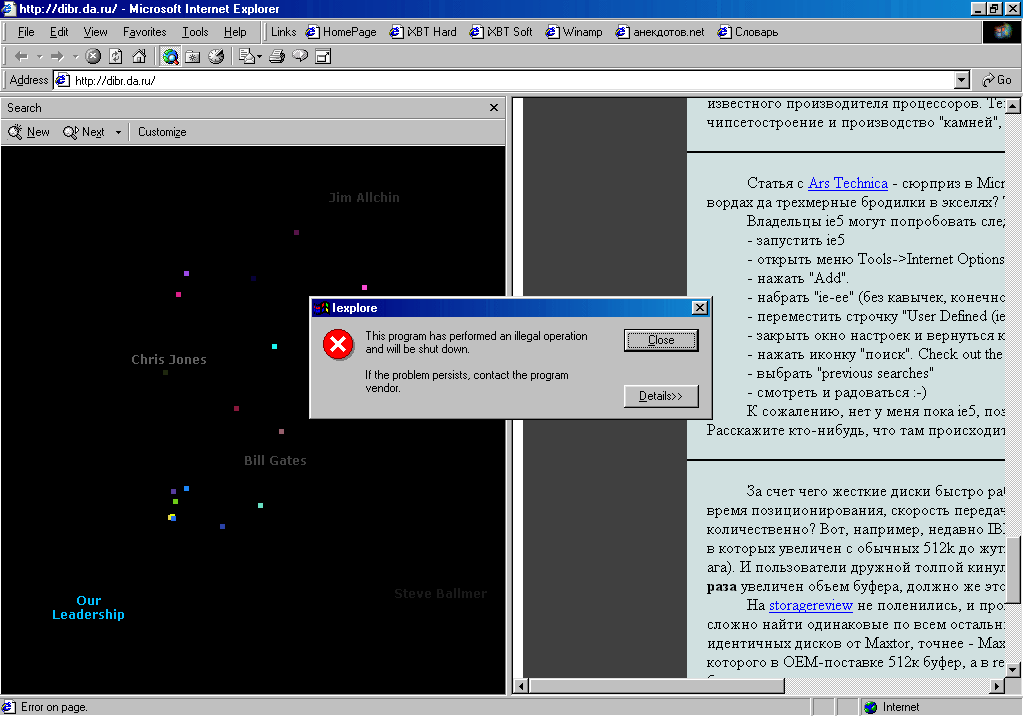Image resolution: width=1023 pixels, height=716 pixels.
Task: Open the Favorites pane toolbar icon
Action: [193, 57]
